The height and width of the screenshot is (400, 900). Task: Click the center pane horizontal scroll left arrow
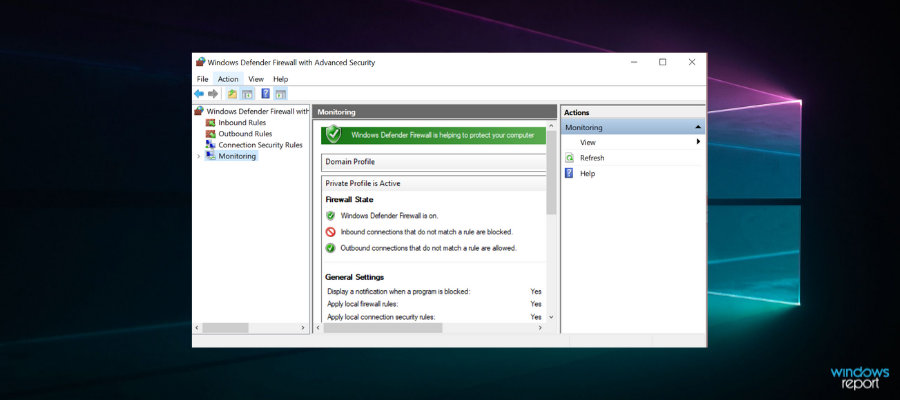tap(319, 328)
